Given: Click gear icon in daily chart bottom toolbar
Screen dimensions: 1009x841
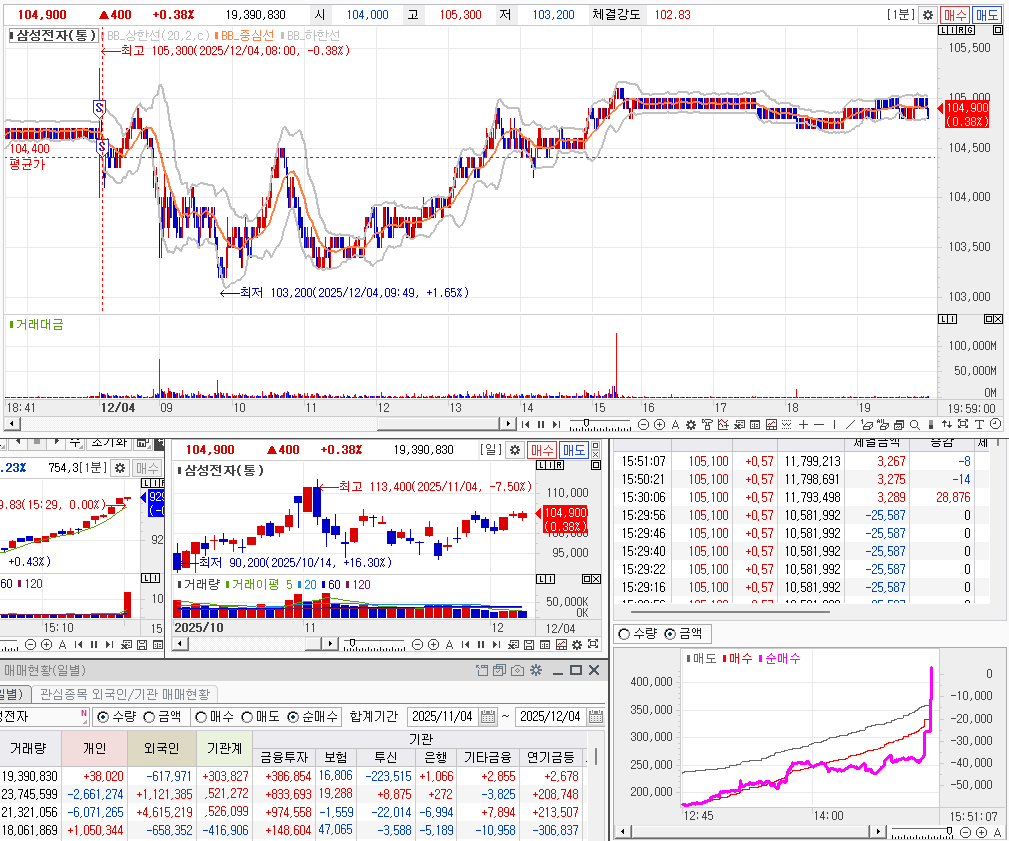Looking at the screenshot, I should pyautogui.click(x=577, y=644).
